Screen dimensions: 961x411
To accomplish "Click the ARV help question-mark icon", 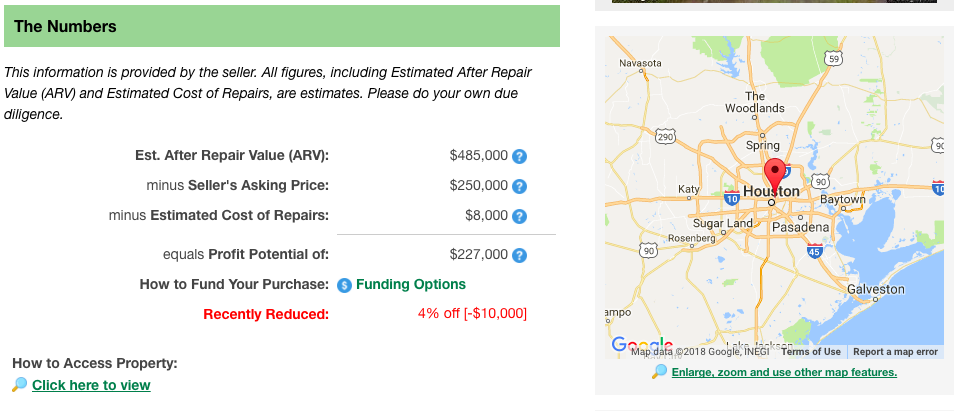I will click(519, 156).
